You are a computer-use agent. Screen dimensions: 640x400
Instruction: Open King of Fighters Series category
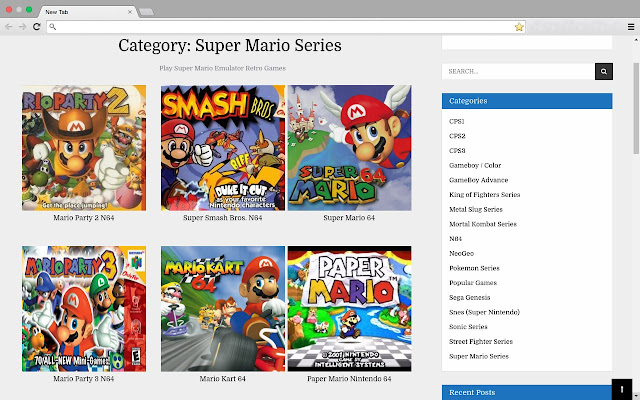tap(484, 195)
